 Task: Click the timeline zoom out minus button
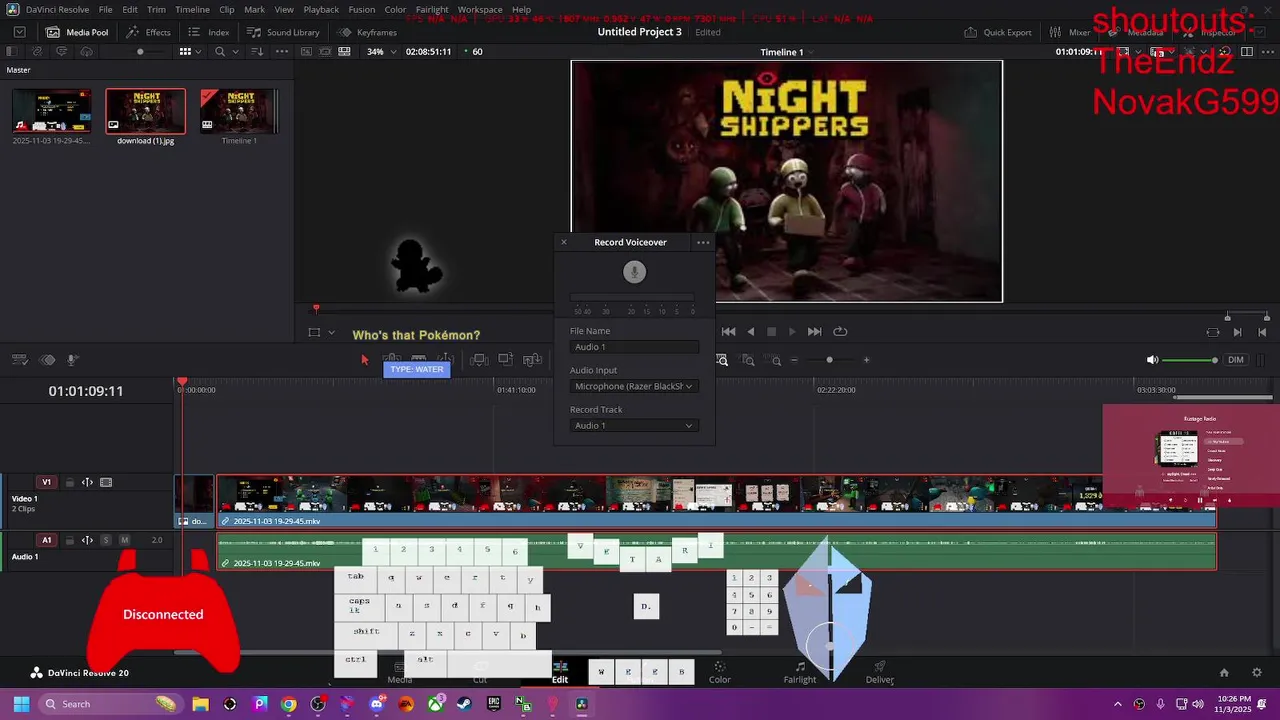pyautogui.click(x=794, y=360)
